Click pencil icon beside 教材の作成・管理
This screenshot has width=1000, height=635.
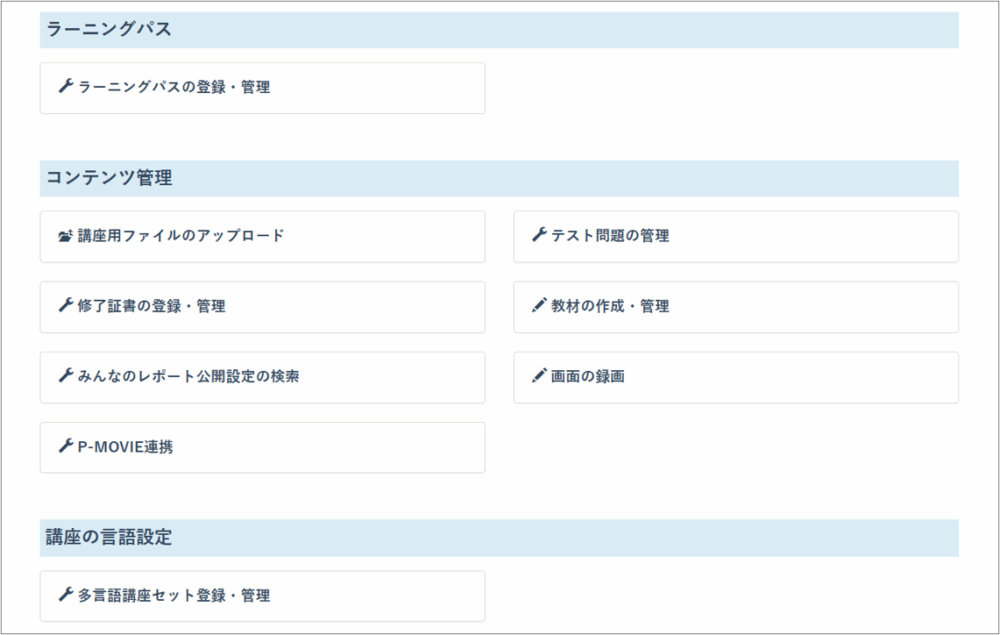coord(540,305)
